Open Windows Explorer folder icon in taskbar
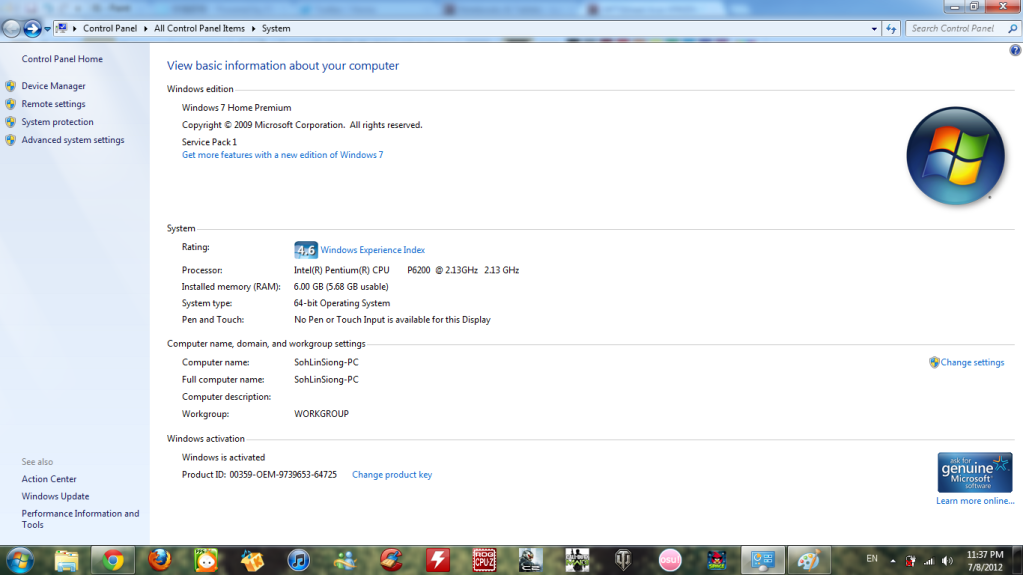The height and width of the screenshot is (575, 1023). (x=67, y=560)
